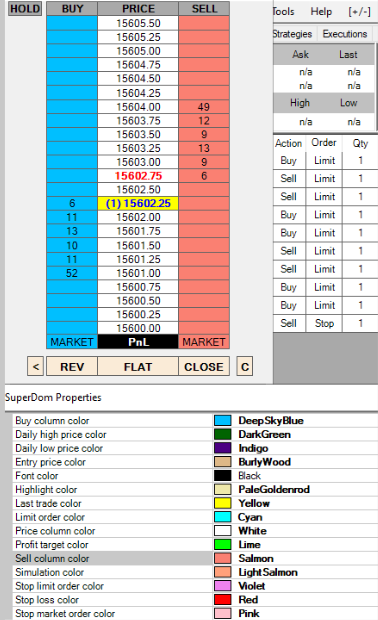This screenshot has width=378, height=620.
Task: Click the HOLD button
Action: [x=25, y=9]
